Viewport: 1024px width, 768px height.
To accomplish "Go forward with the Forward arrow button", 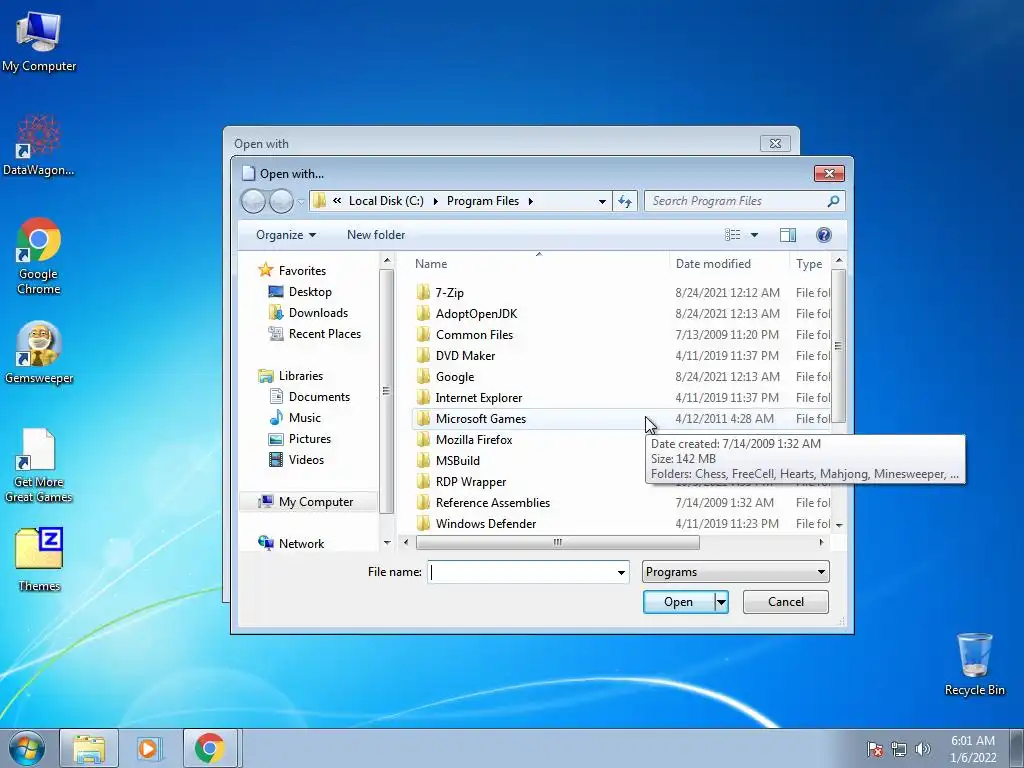I will (x=281, y=201).
